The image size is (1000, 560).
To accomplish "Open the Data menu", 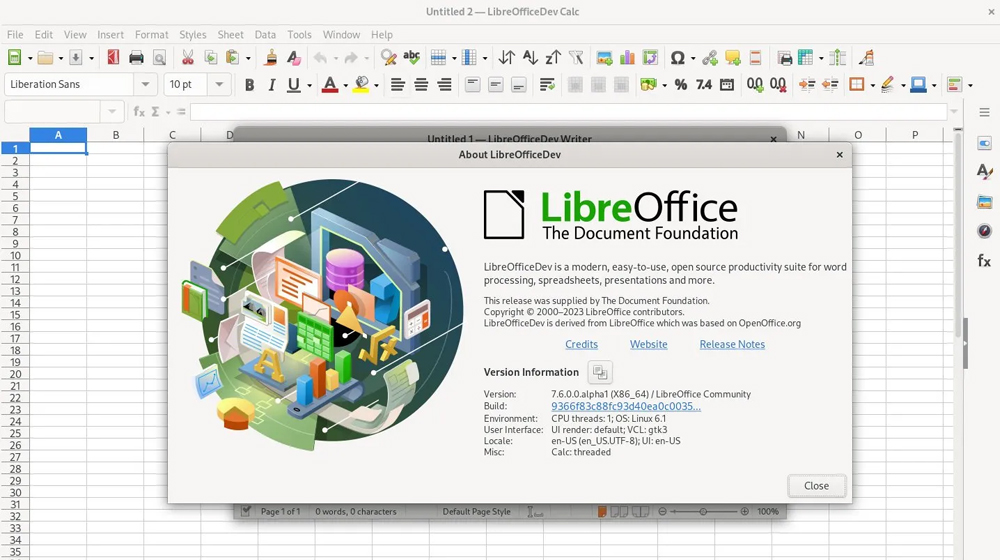I will click(x=265, y=34).
